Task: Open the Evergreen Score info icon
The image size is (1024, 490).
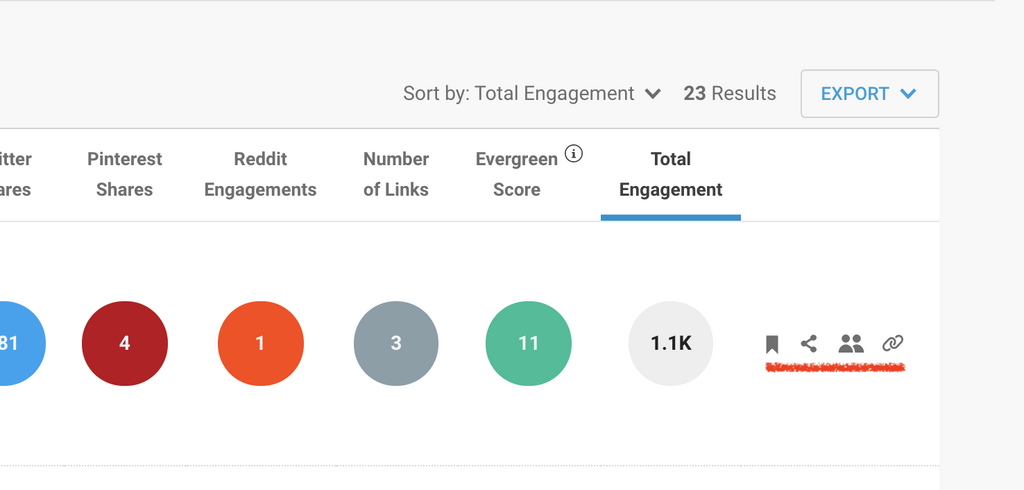Action: click(573, 154)
